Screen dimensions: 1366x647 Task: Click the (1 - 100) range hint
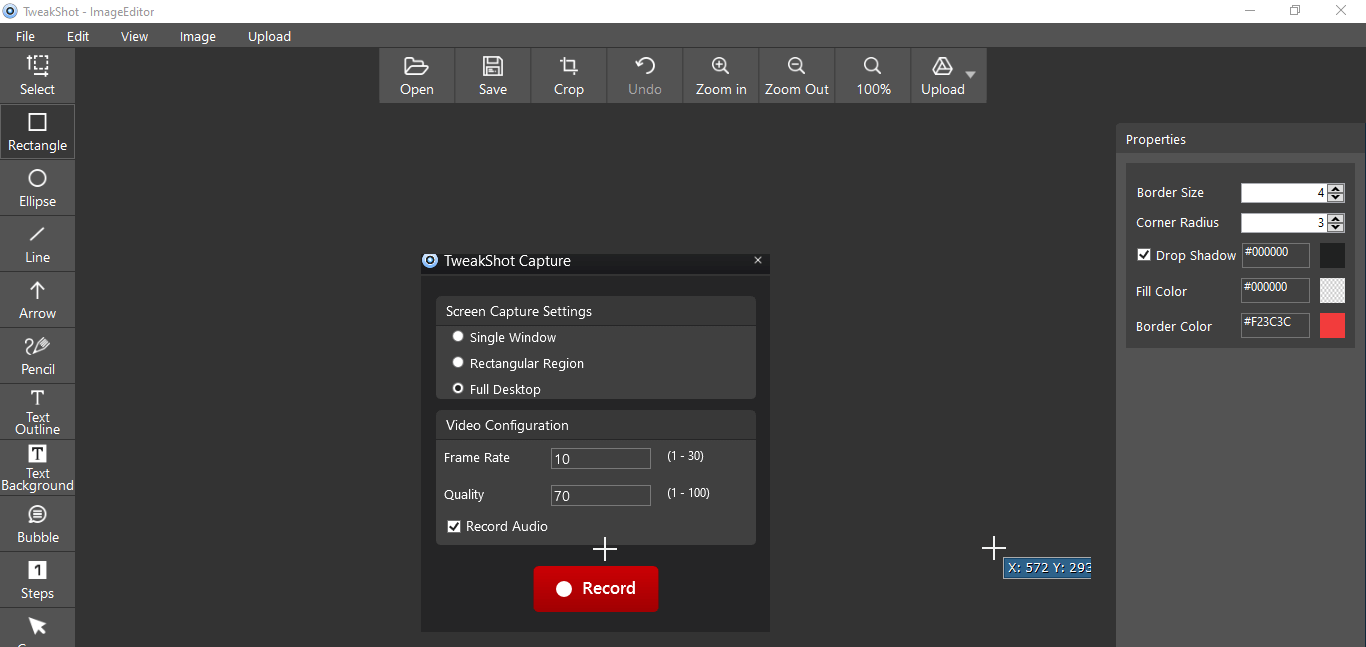tap(688, 493)
